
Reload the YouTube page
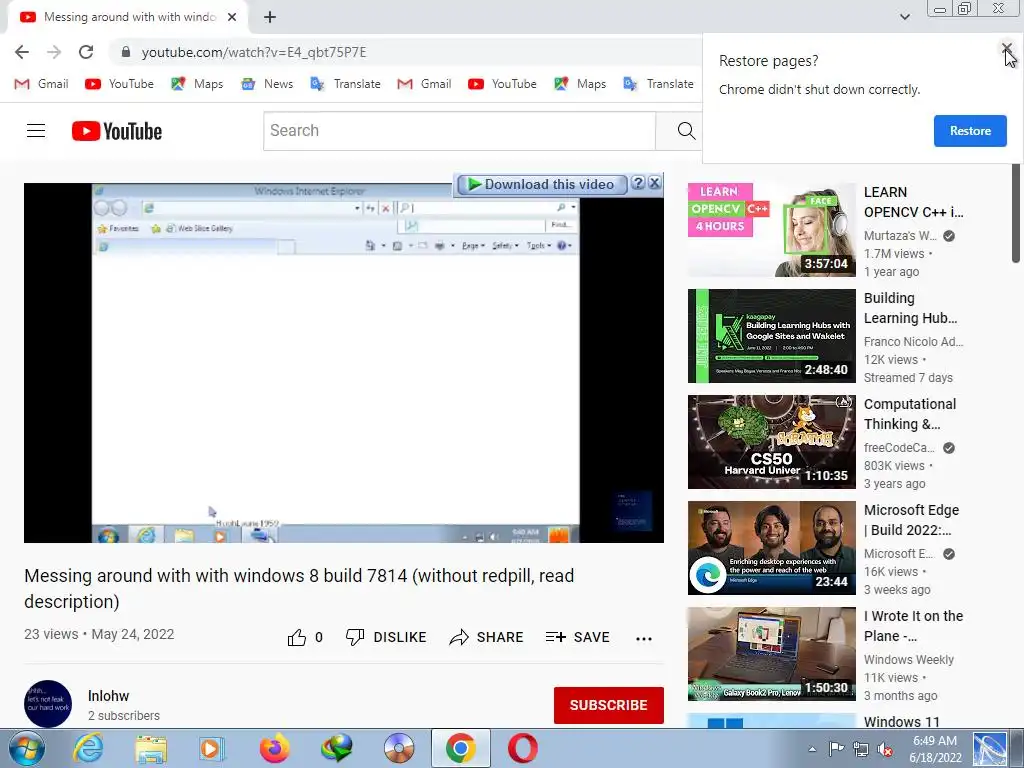pyautogui.click(x=86, y=52)
